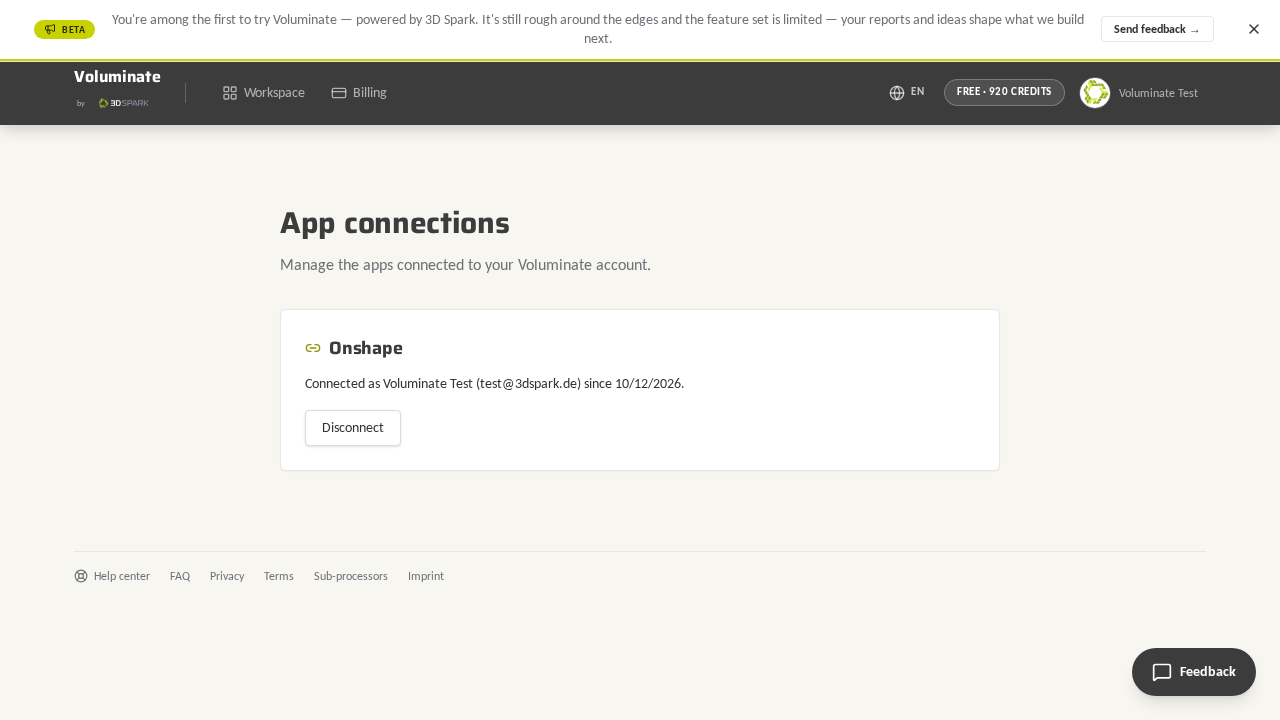
Task: Open the Help center link
Action: [x=112, y=576]
